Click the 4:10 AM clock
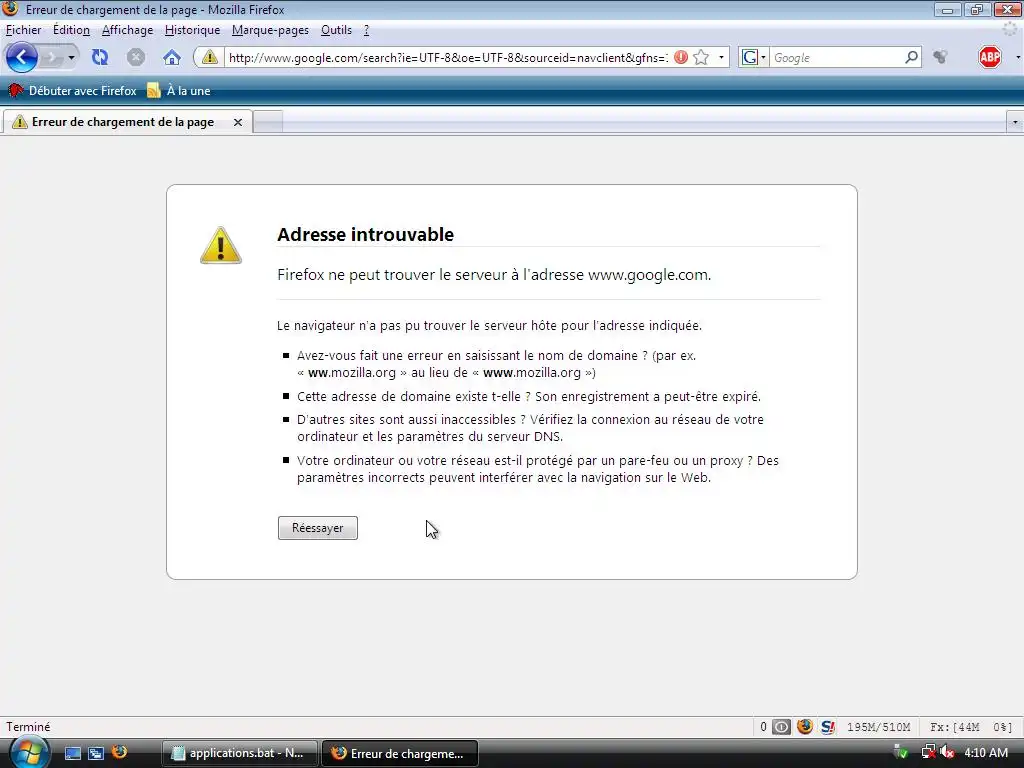The image size is (1024, 768). (986, 753)
